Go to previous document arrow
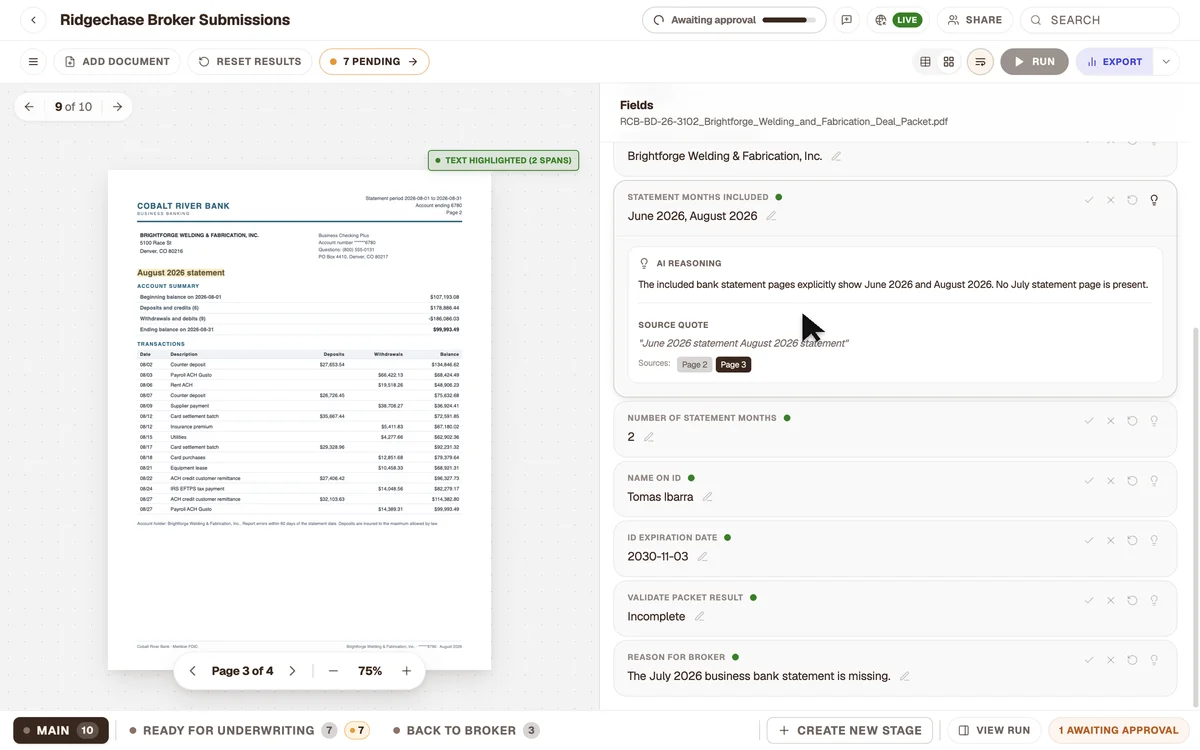The width and height of the screenshot is (1200, 750). tap(29, 107)
